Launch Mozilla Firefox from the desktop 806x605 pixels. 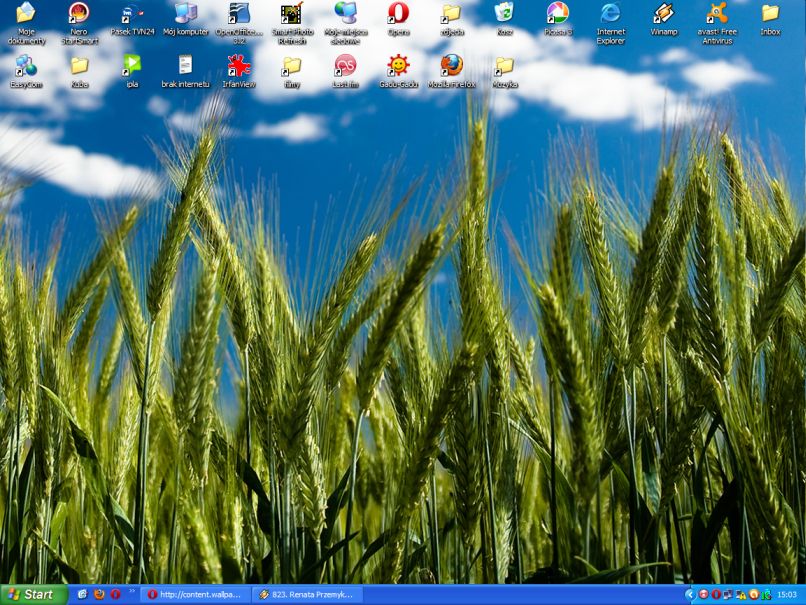tap(451, 66)
